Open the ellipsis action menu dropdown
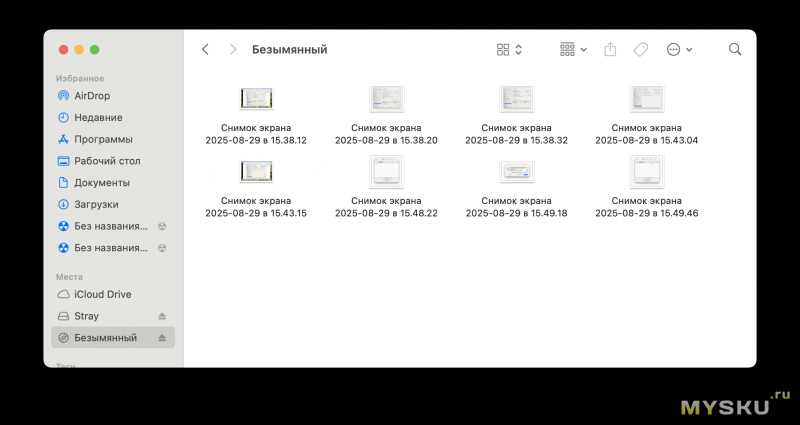The height and width of the screenshot is (425, 800). point(679,49)
